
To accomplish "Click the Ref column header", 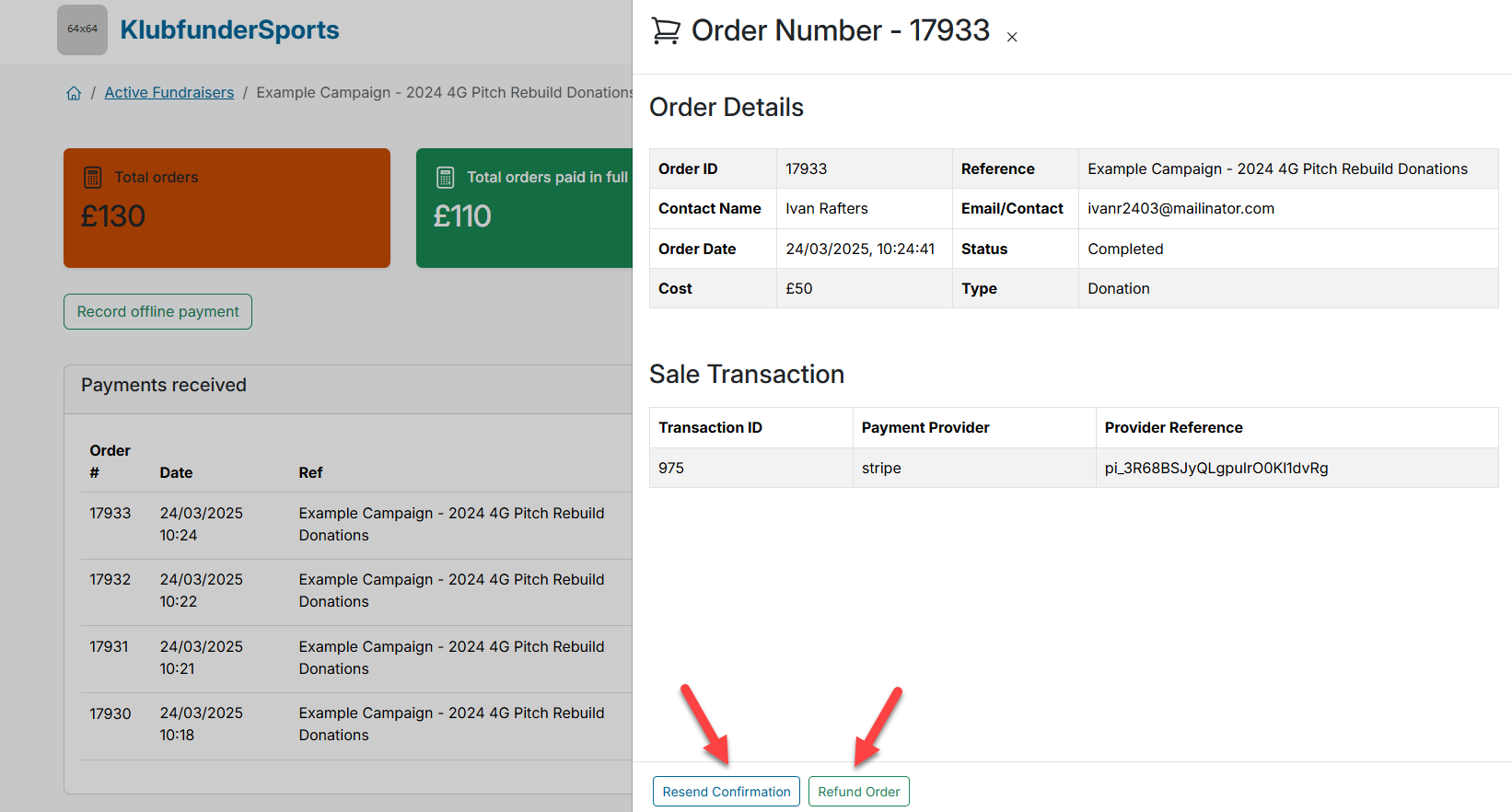I will tap(310, 472).
